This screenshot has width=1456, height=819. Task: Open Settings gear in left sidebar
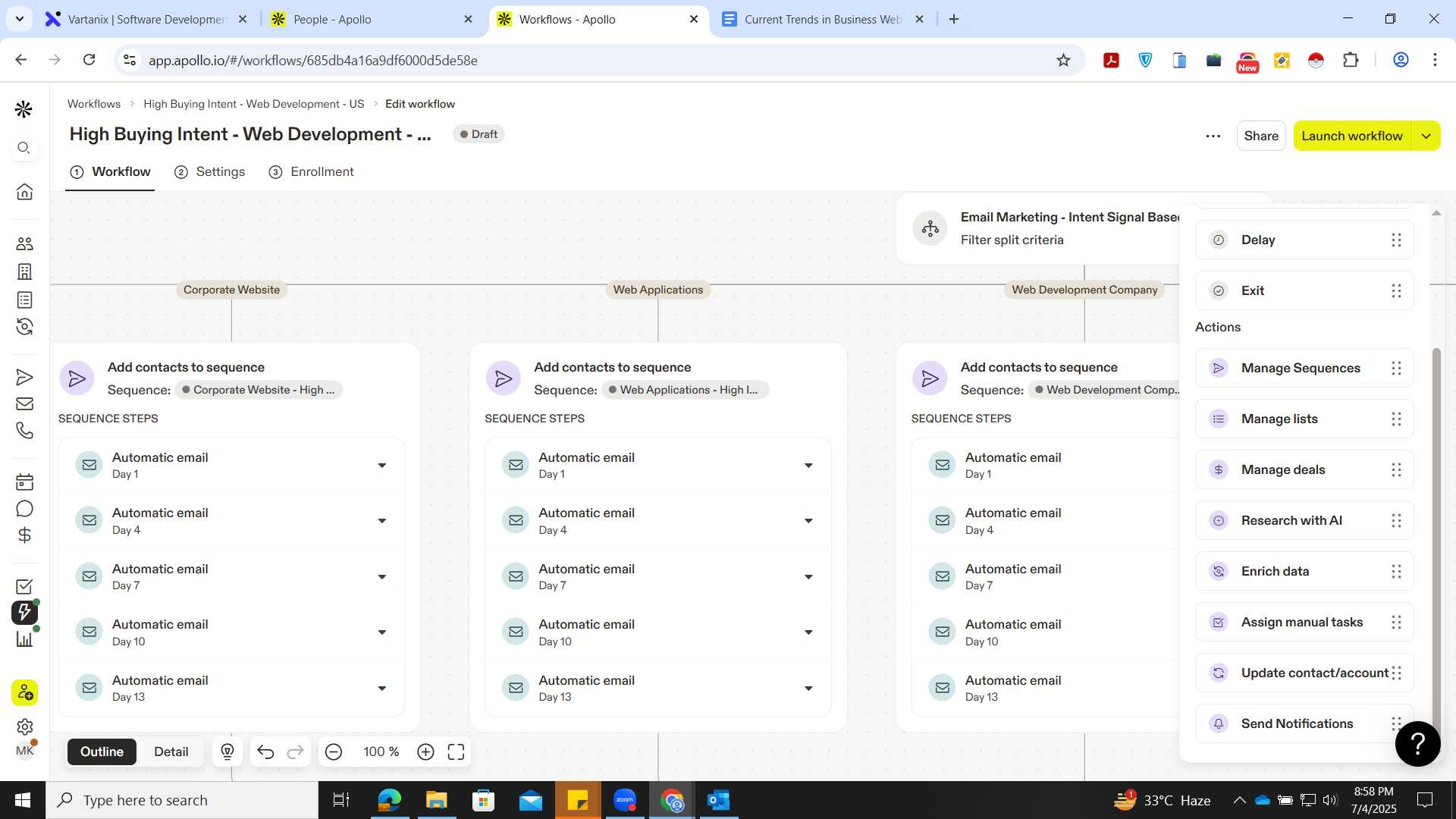point(24,726)
